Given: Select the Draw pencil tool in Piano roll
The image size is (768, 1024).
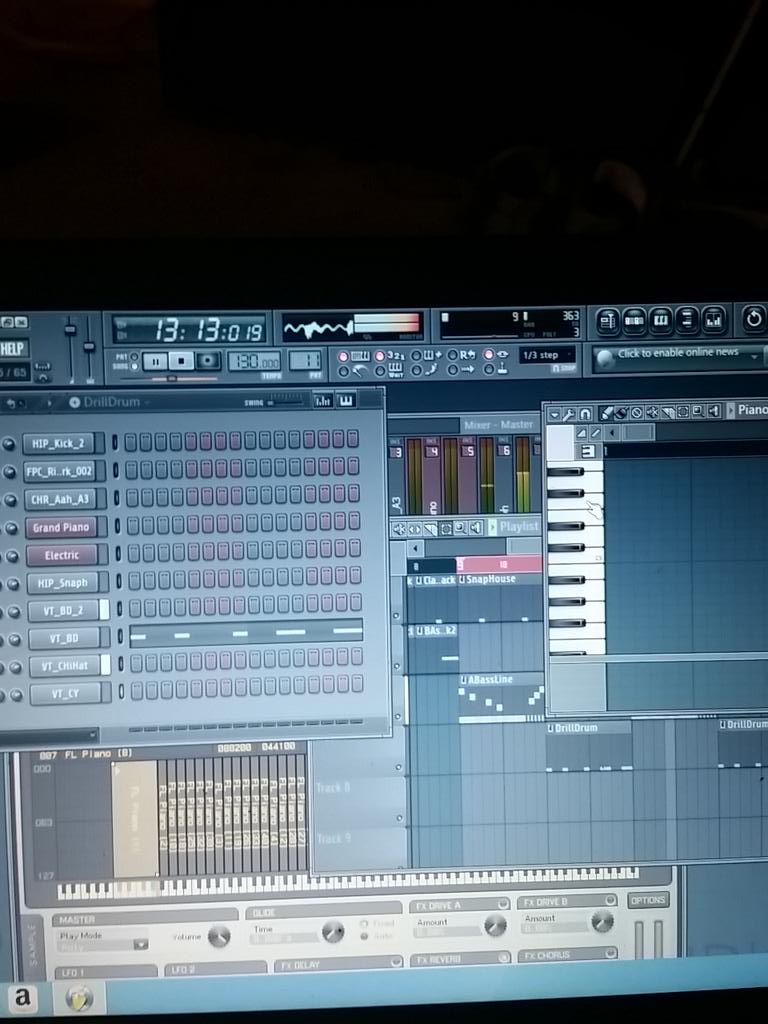Looking at the screenshot, I should coord(607,413).
